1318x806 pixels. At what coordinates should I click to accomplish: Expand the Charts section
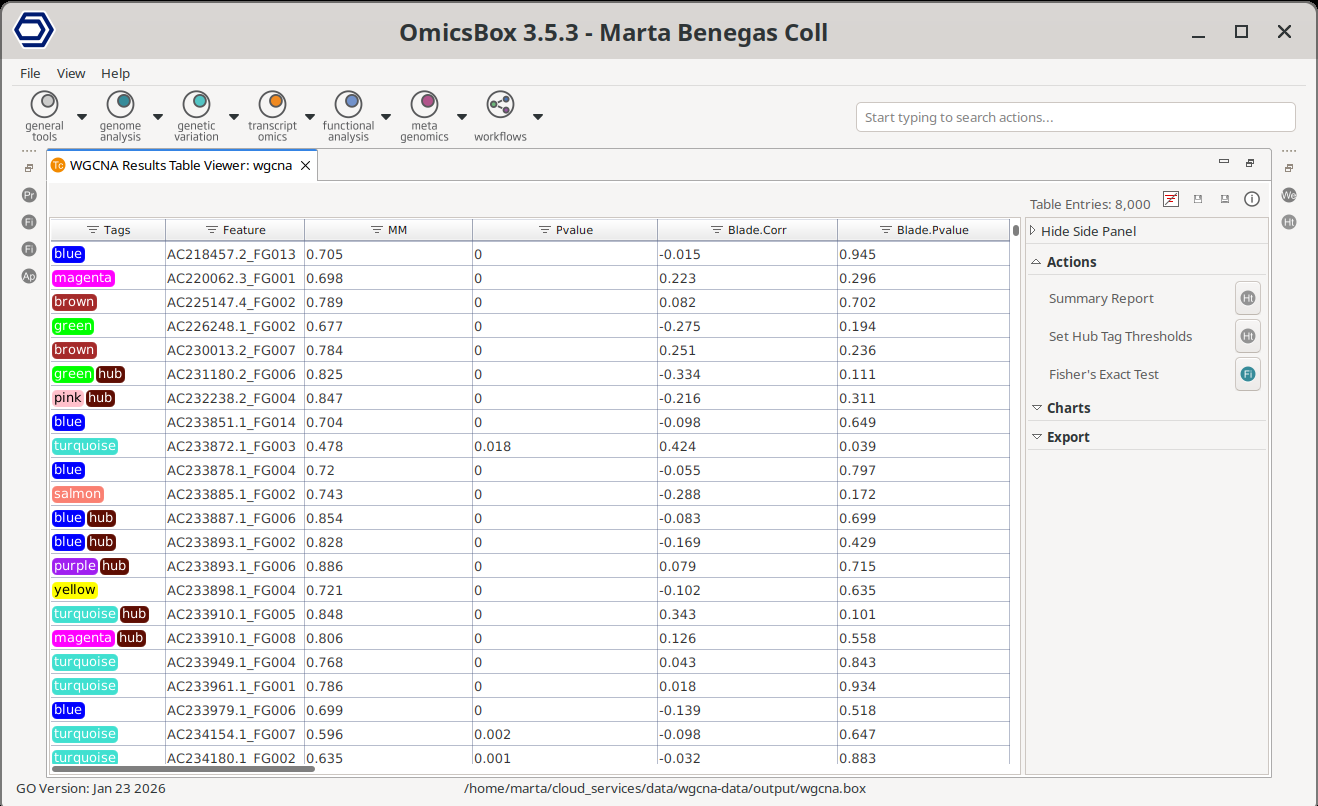1068,408
